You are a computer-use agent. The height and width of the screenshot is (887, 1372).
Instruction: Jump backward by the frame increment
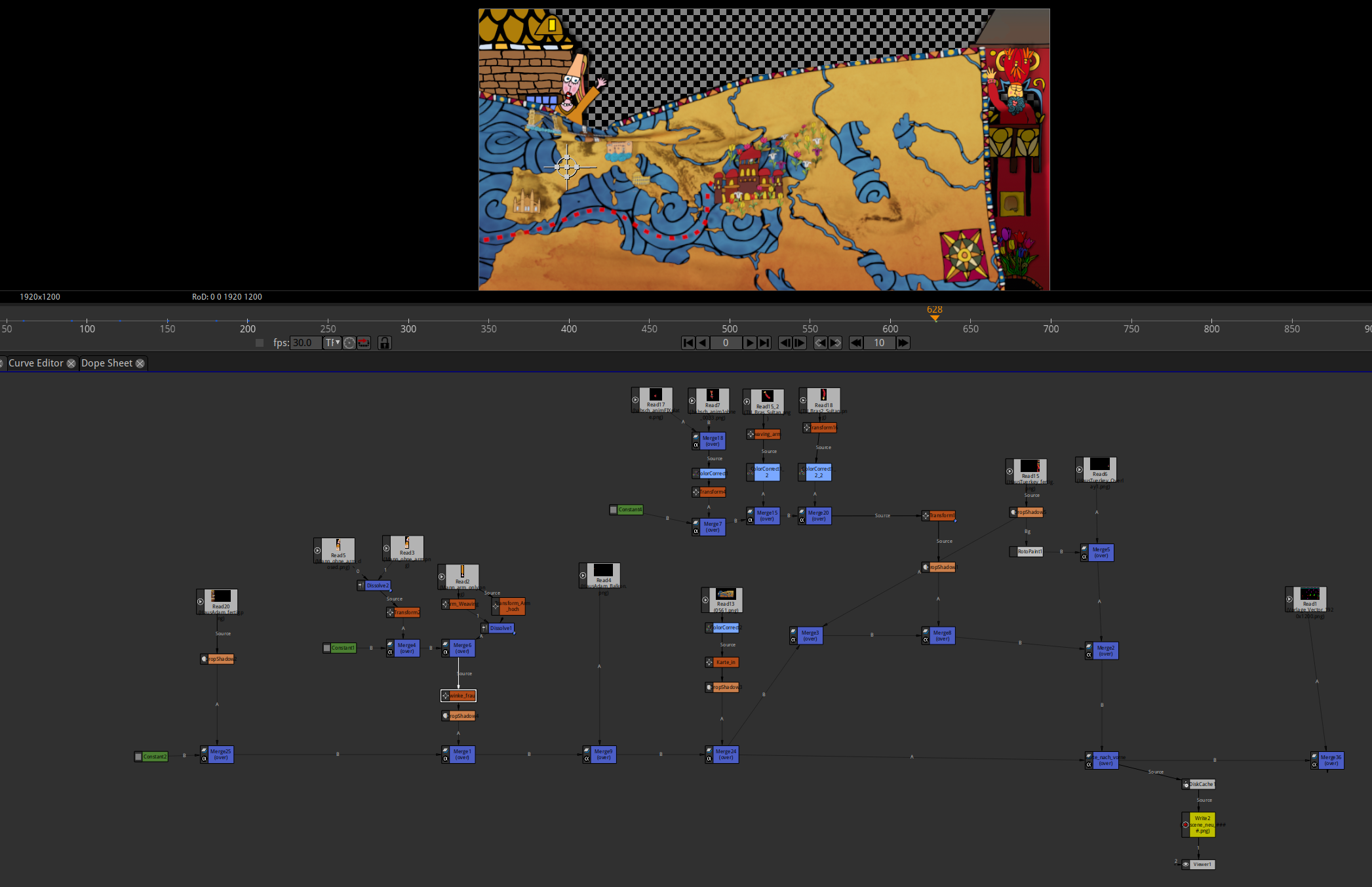(855, 343)
